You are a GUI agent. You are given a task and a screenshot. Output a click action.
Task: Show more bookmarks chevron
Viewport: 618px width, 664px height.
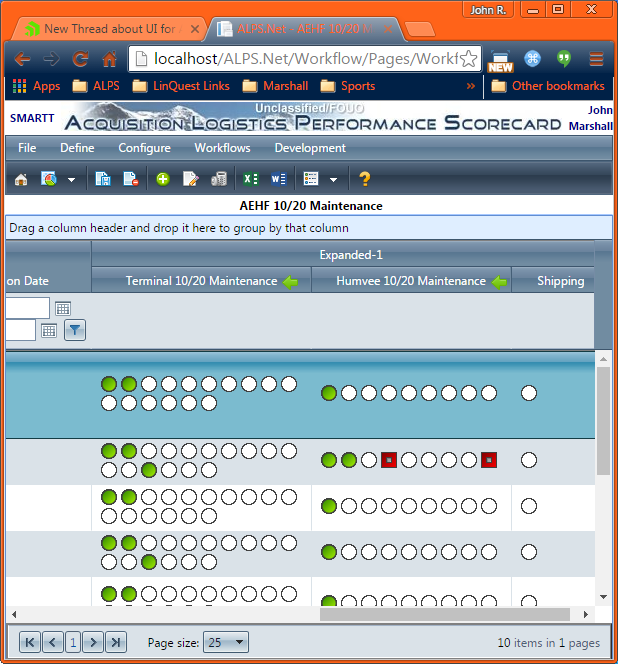(x=470, y=86)
